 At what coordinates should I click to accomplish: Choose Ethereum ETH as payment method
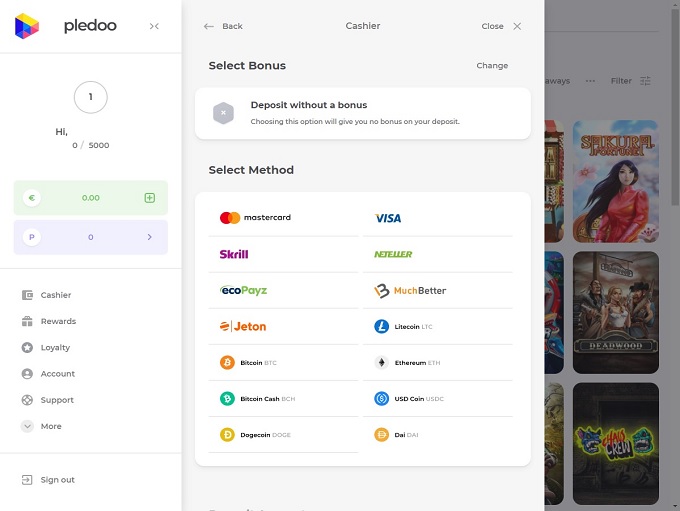(x=408, y=363)
